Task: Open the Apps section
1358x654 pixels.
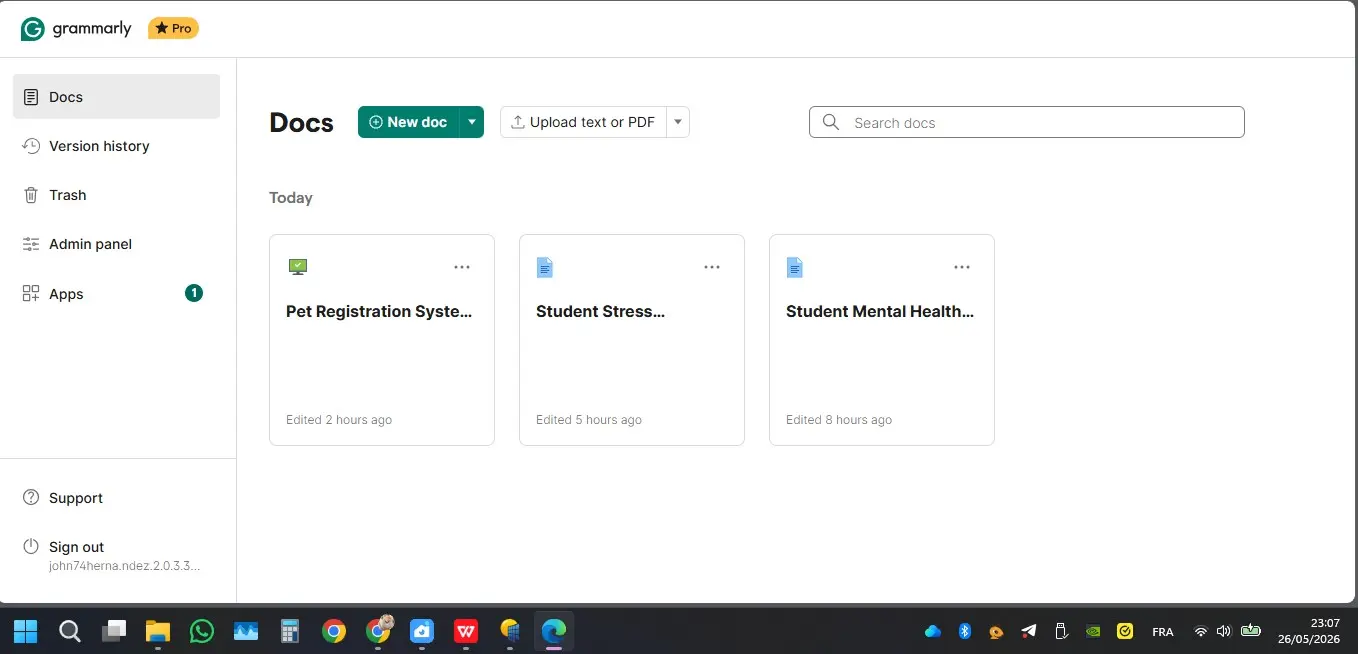Action: tap(116, 294)
